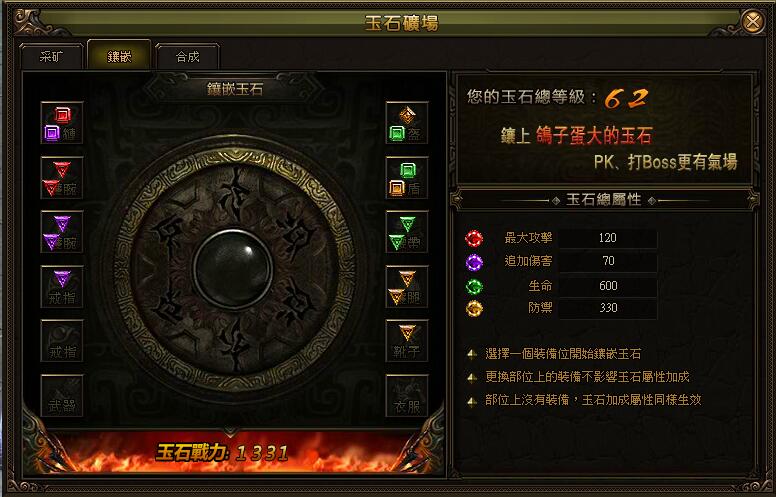Viewport: 776px width, 497px height.
Task: Select the 盾 shield slot
Action: 407,178
